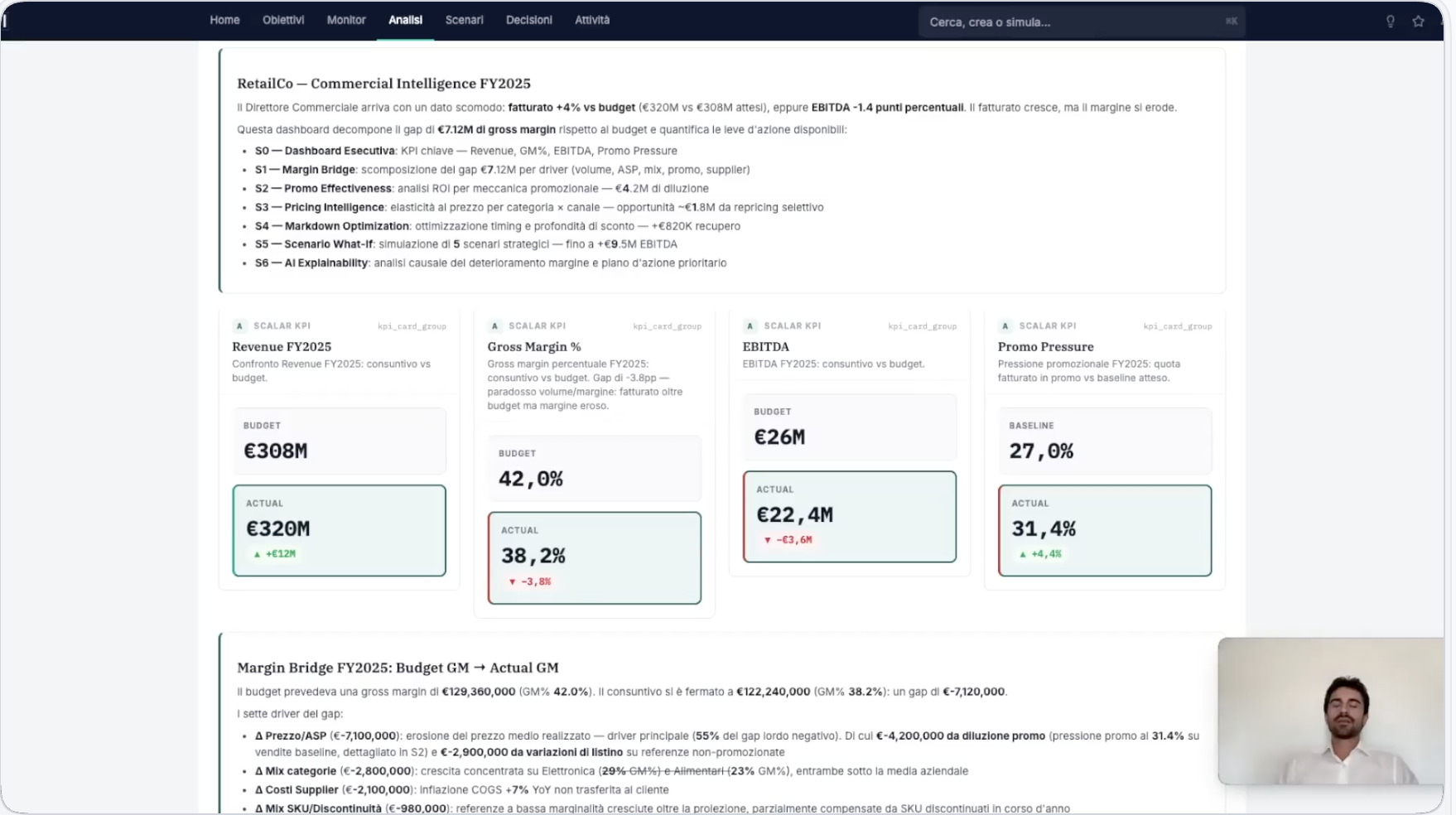
Task: Click the €26M EBITDA budget value
Action: 779,437
